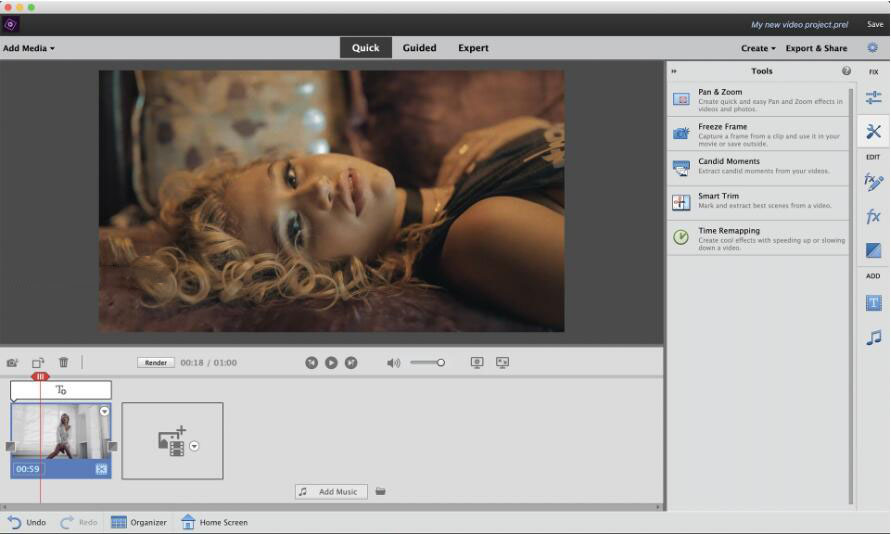Select the Candid Moments tool
The image size is (891, 534).
[758, 169]
